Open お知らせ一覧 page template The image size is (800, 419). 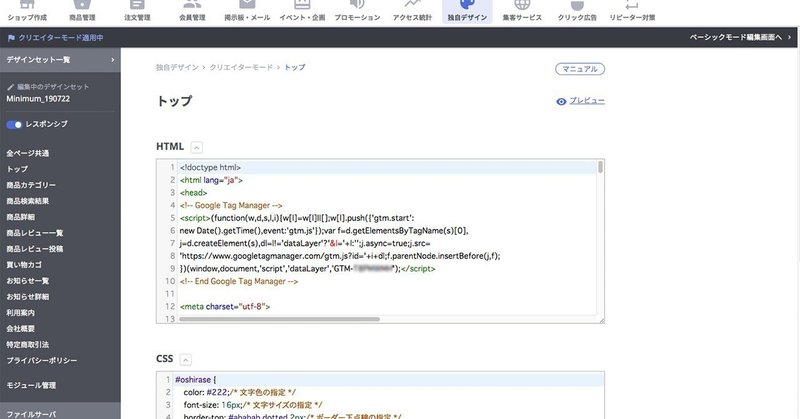tap(28, 281)
